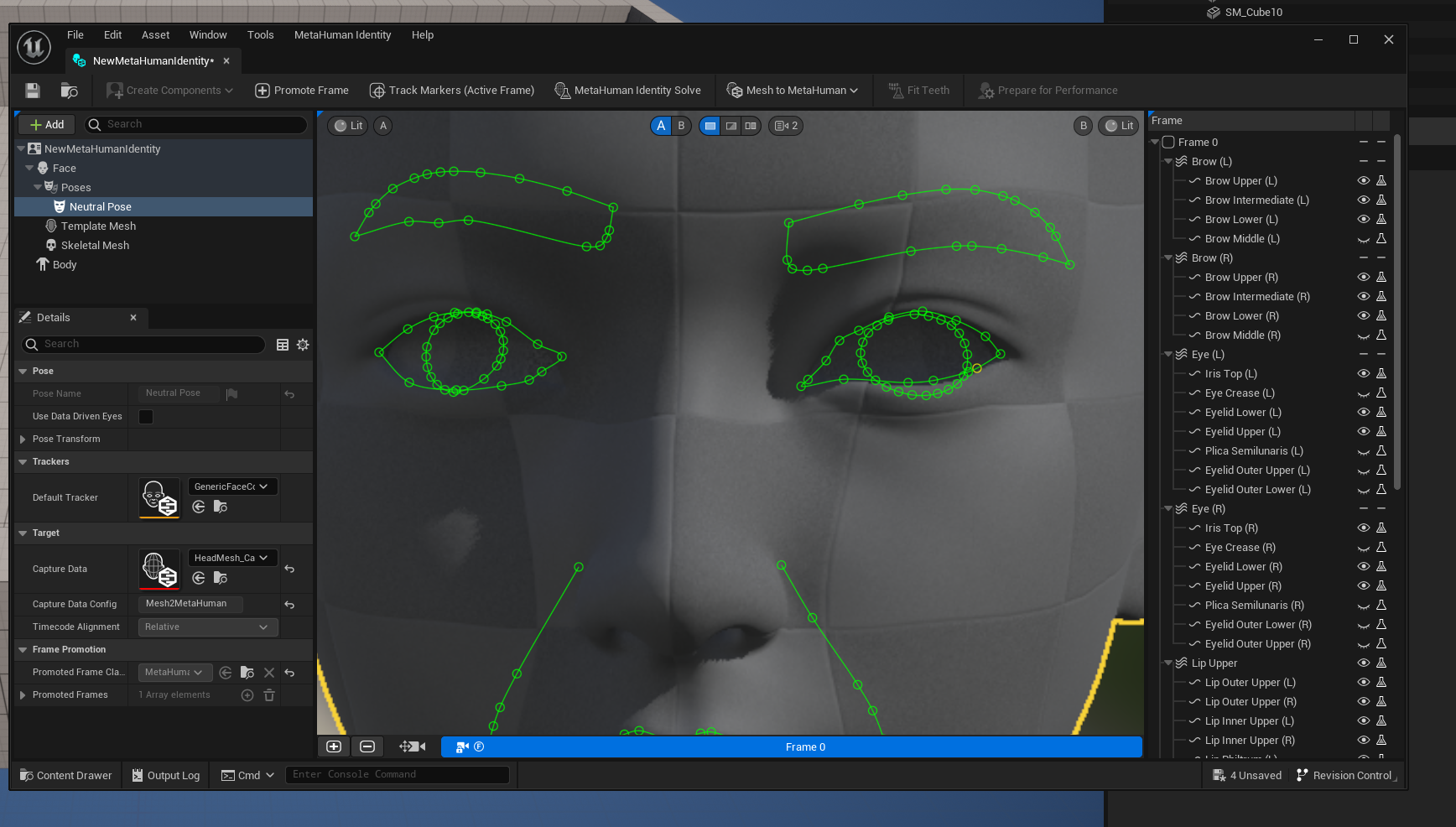Toggle visibility of Iris Top (L)
The image size is (1456, 827).
(1364, 374)
